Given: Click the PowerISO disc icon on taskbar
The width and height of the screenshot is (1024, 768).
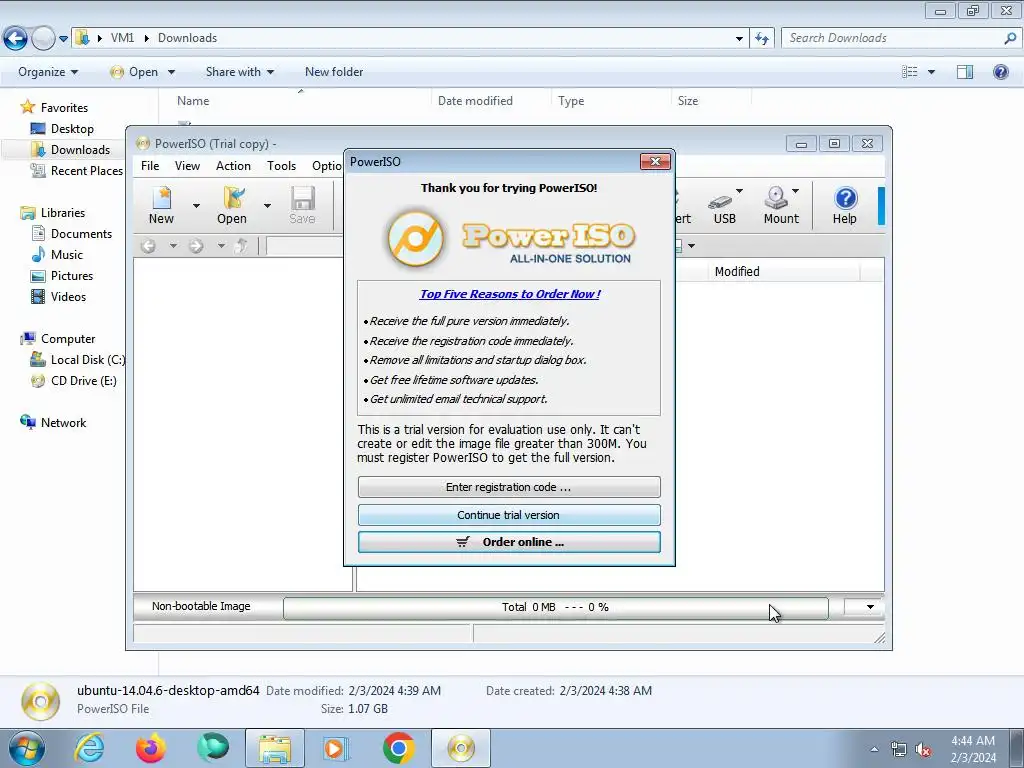Looking at the screenshot, I should [461, 748].
